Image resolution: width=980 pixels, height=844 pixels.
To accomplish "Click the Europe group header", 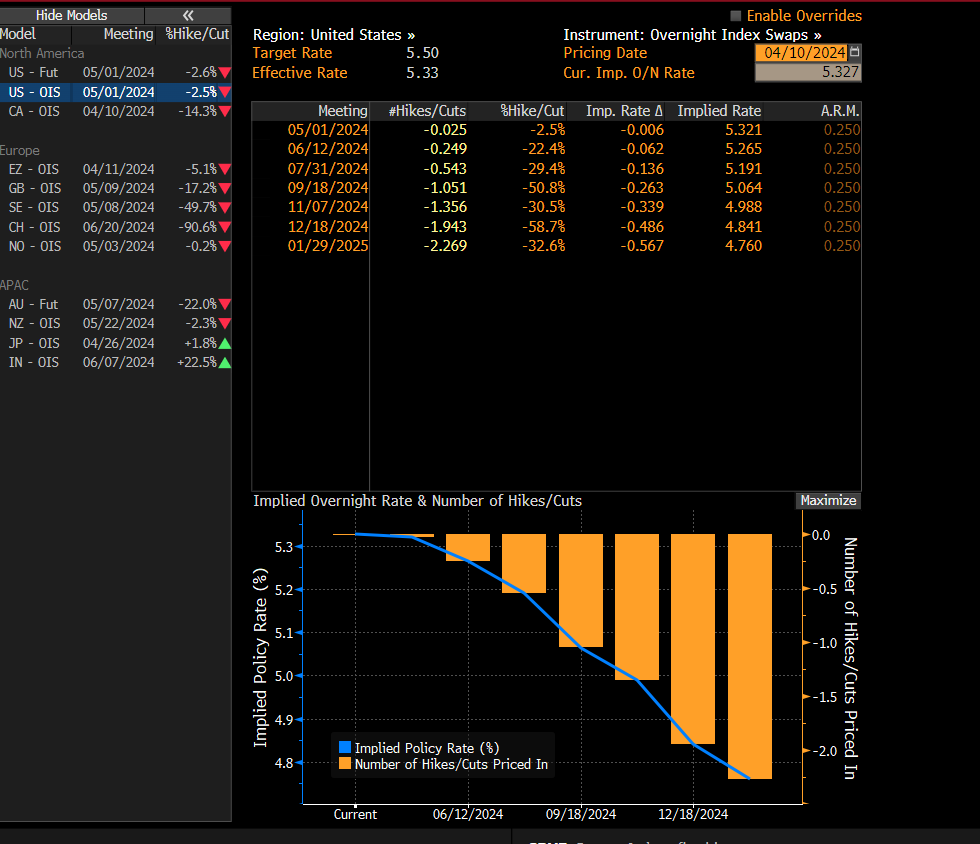I will pyautogui.click(x=19, y=151).
